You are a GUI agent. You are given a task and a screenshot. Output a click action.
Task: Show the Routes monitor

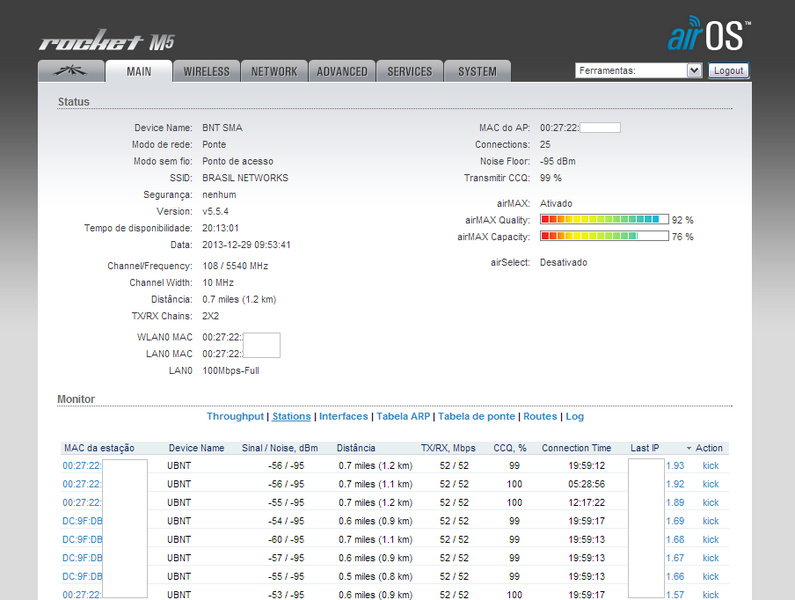[x=540, y=416]
